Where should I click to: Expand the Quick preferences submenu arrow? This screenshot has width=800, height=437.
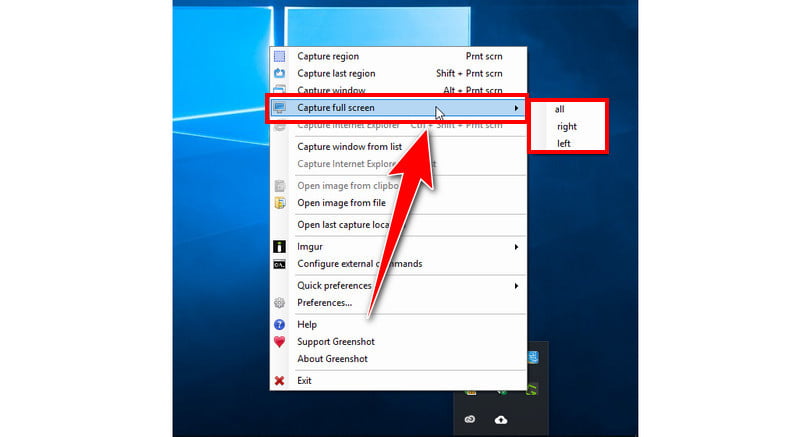pyautogui.click(x=516, y=286)
